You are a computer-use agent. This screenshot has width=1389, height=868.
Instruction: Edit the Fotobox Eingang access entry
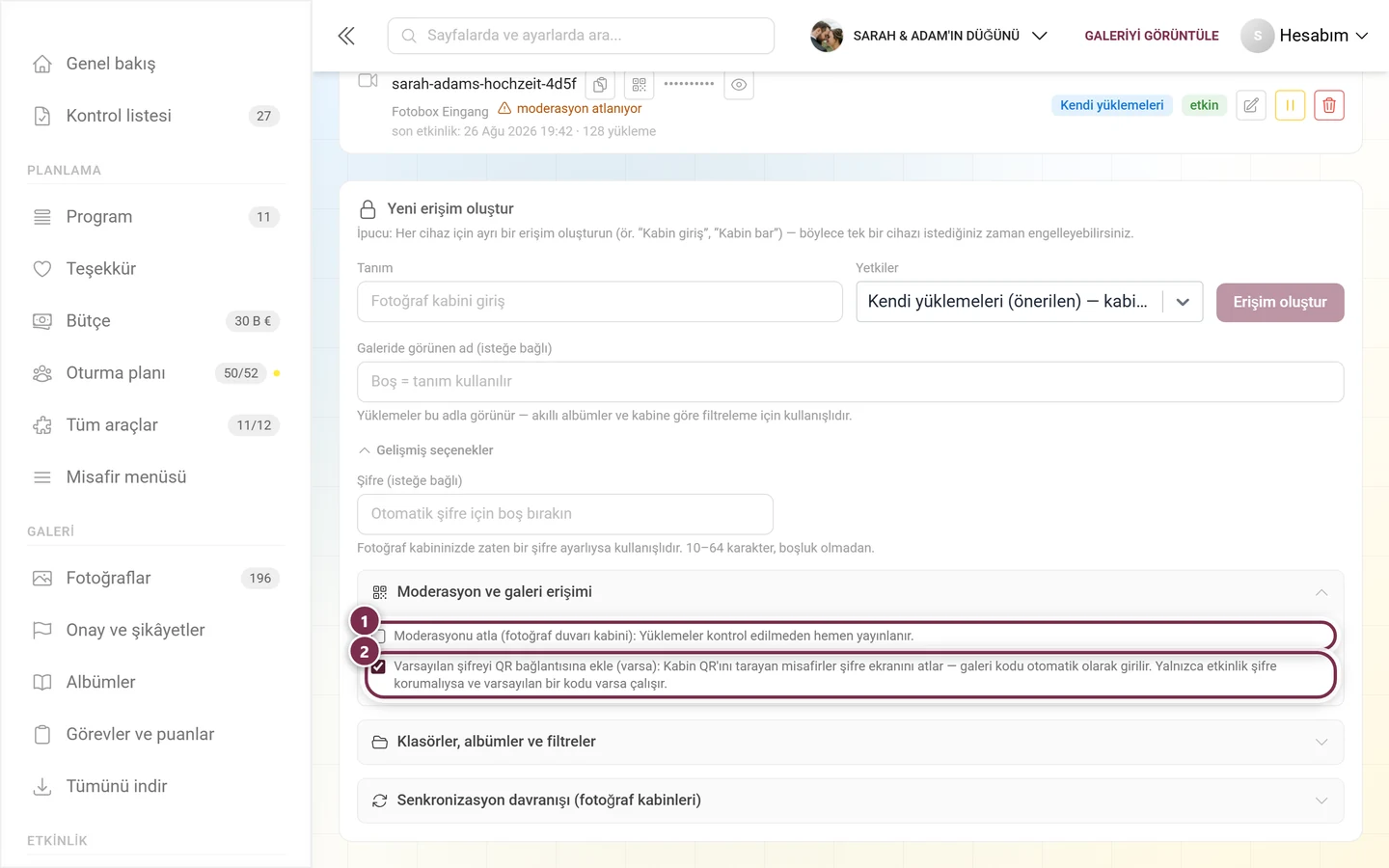click(1251, 105)
